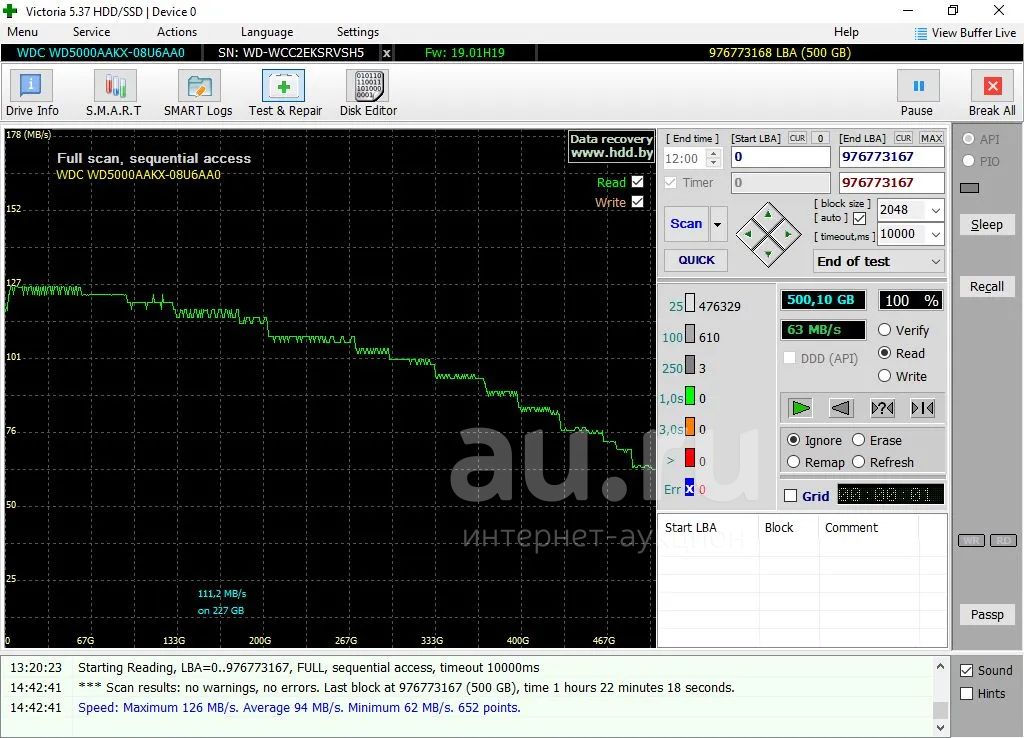Screen dimensions: 1024x738
Task: Click the QUICK scan button
Action: click(696, 260)
